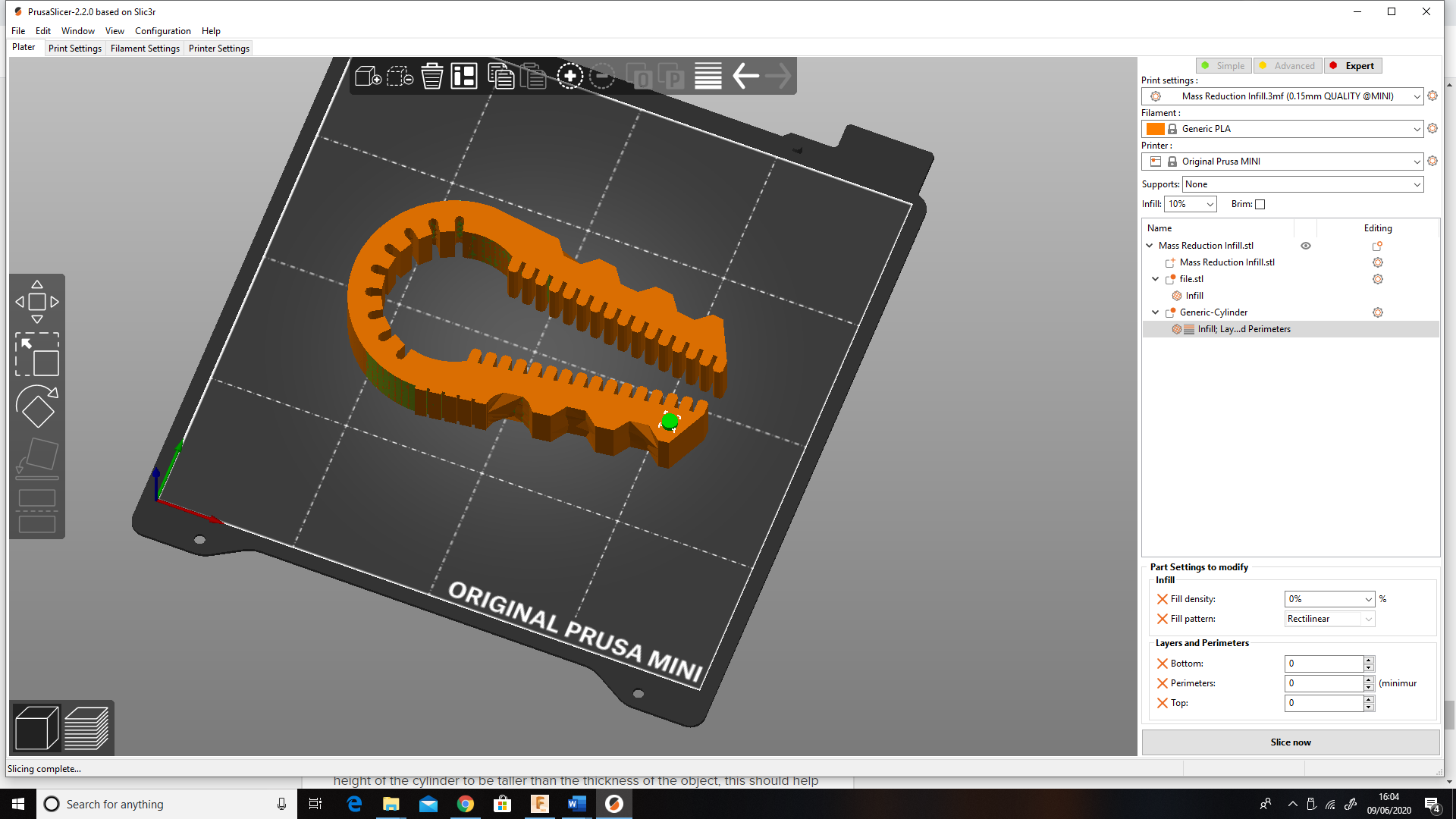Image resolution: width=1456 pixels, height=819 pixels.
Task: Select the Rotate gizmo tool
Action: tap(37, 406)
